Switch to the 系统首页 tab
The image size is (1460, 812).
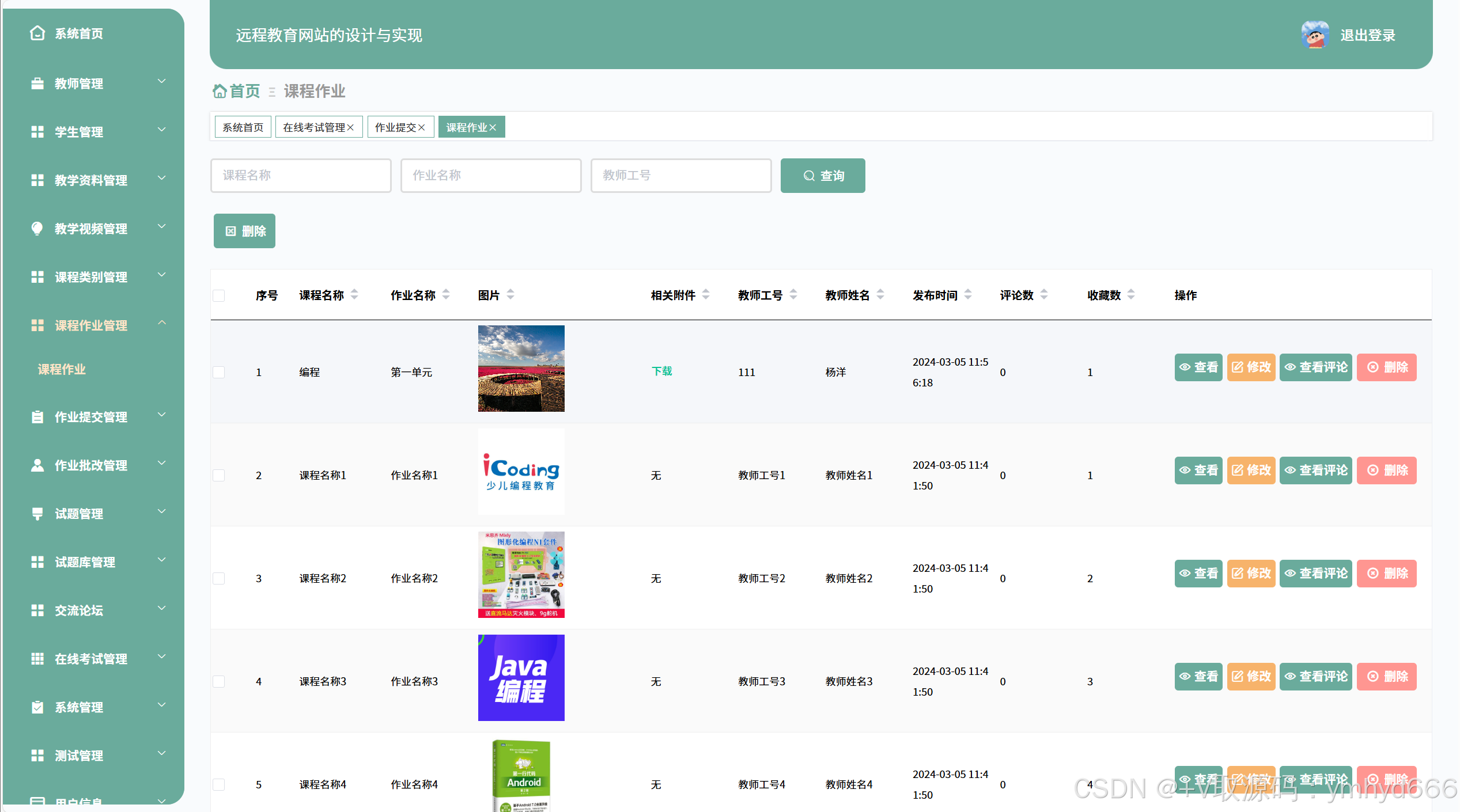click(243, 127)
